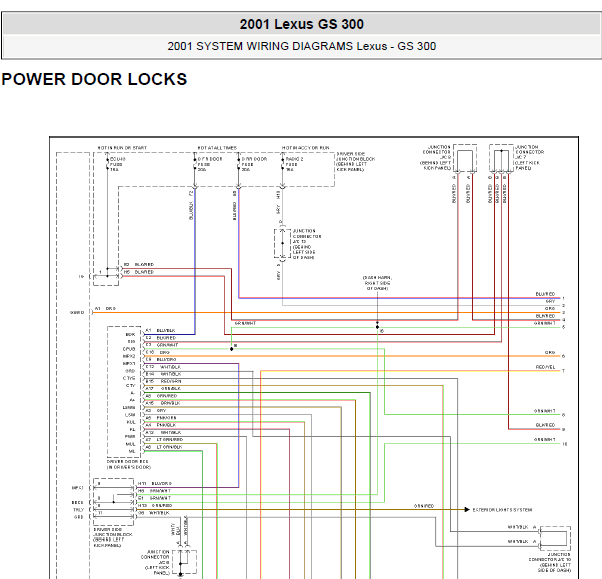Select the "PNK/GRN" wire label
The width and height of the screenshot is (602, 579).
coord(166,418)
